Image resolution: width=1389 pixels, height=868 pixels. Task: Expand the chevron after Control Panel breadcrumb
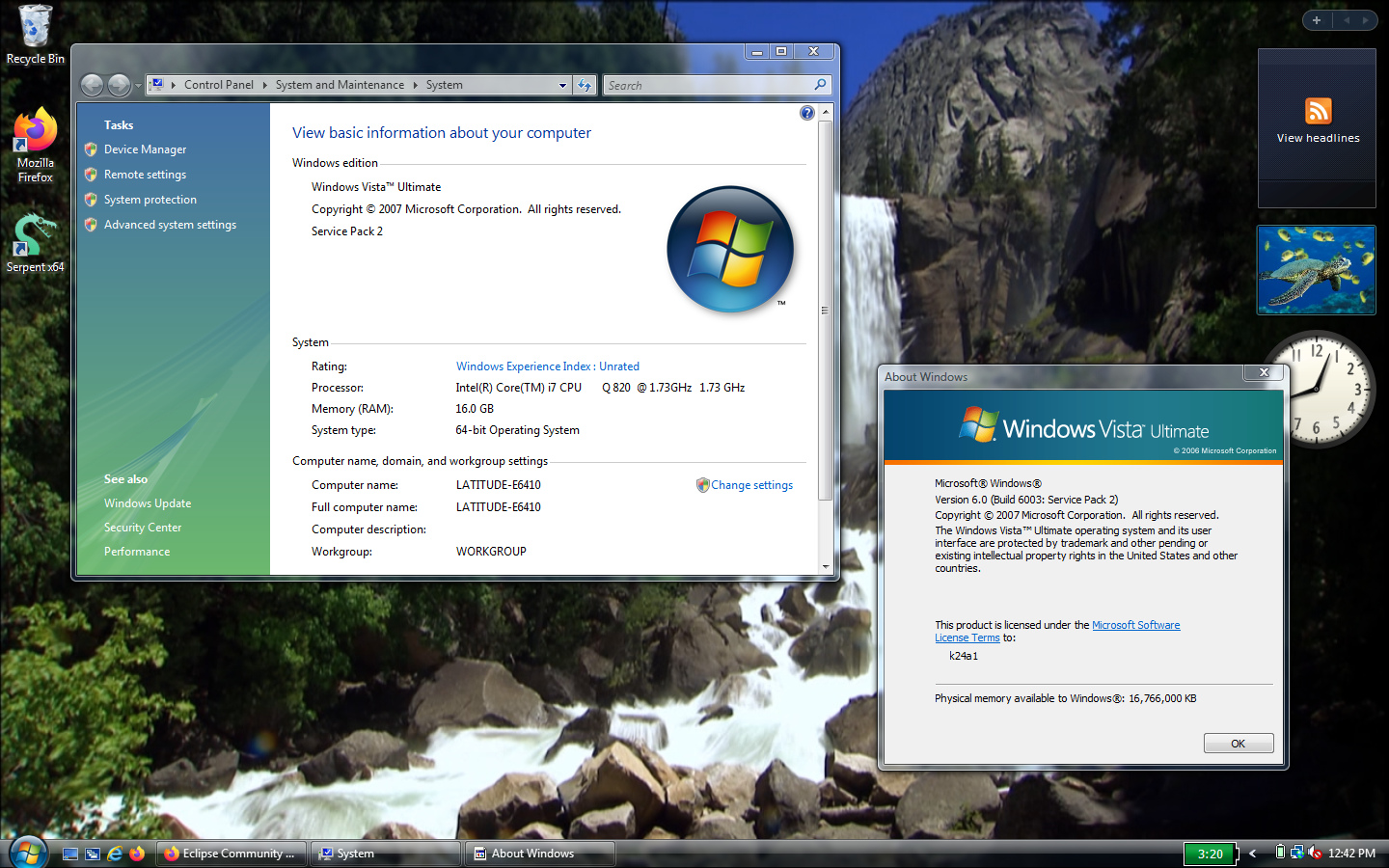point(265,86)
